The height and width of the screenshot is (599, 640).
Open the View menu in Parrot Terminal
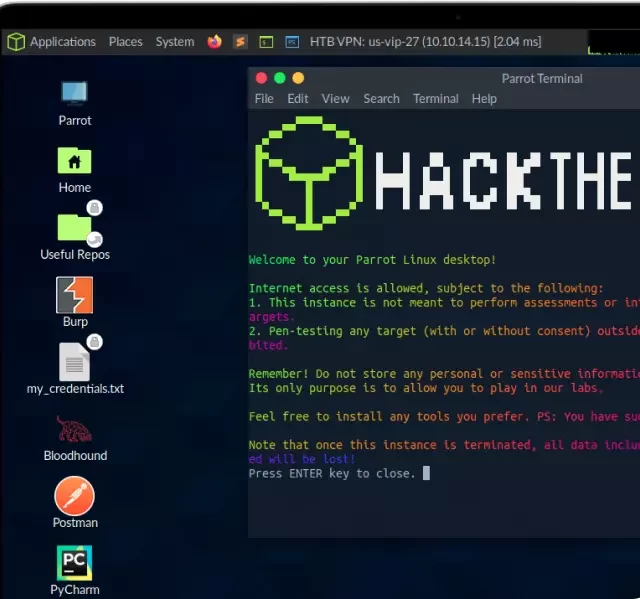click(x=335, y=99)
